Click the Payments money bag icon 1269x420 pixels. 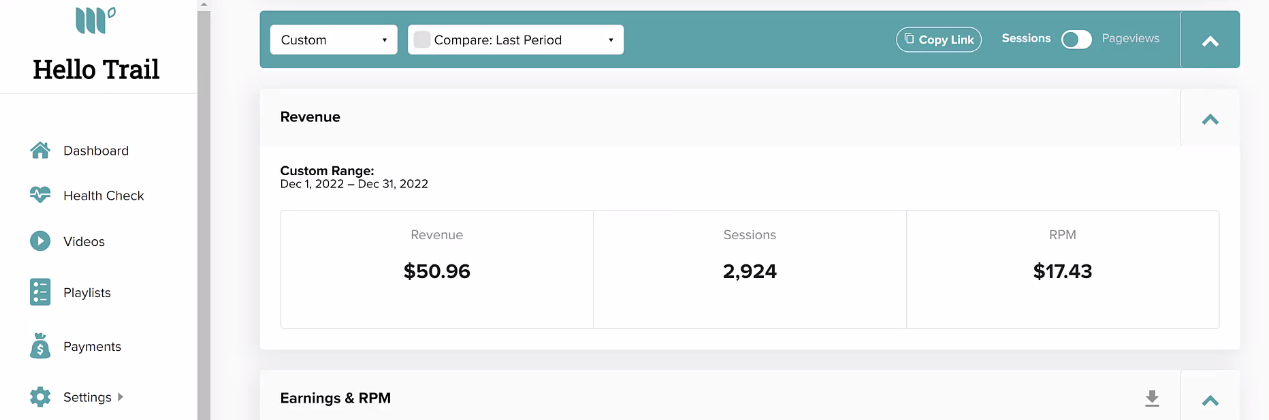coord(40,346)
